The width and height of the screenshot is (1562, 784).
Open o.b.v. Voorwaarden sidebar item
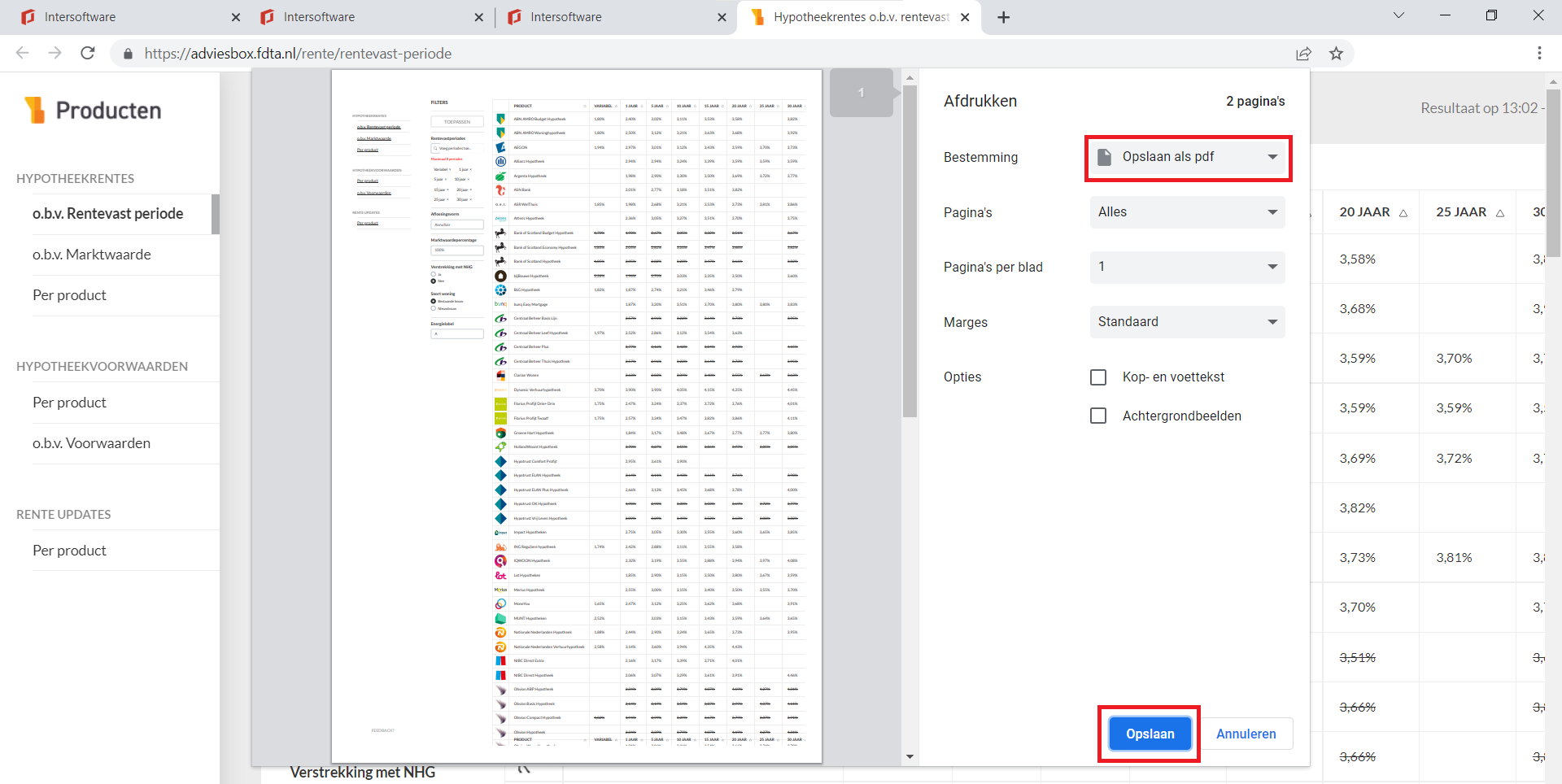(92, 443)
